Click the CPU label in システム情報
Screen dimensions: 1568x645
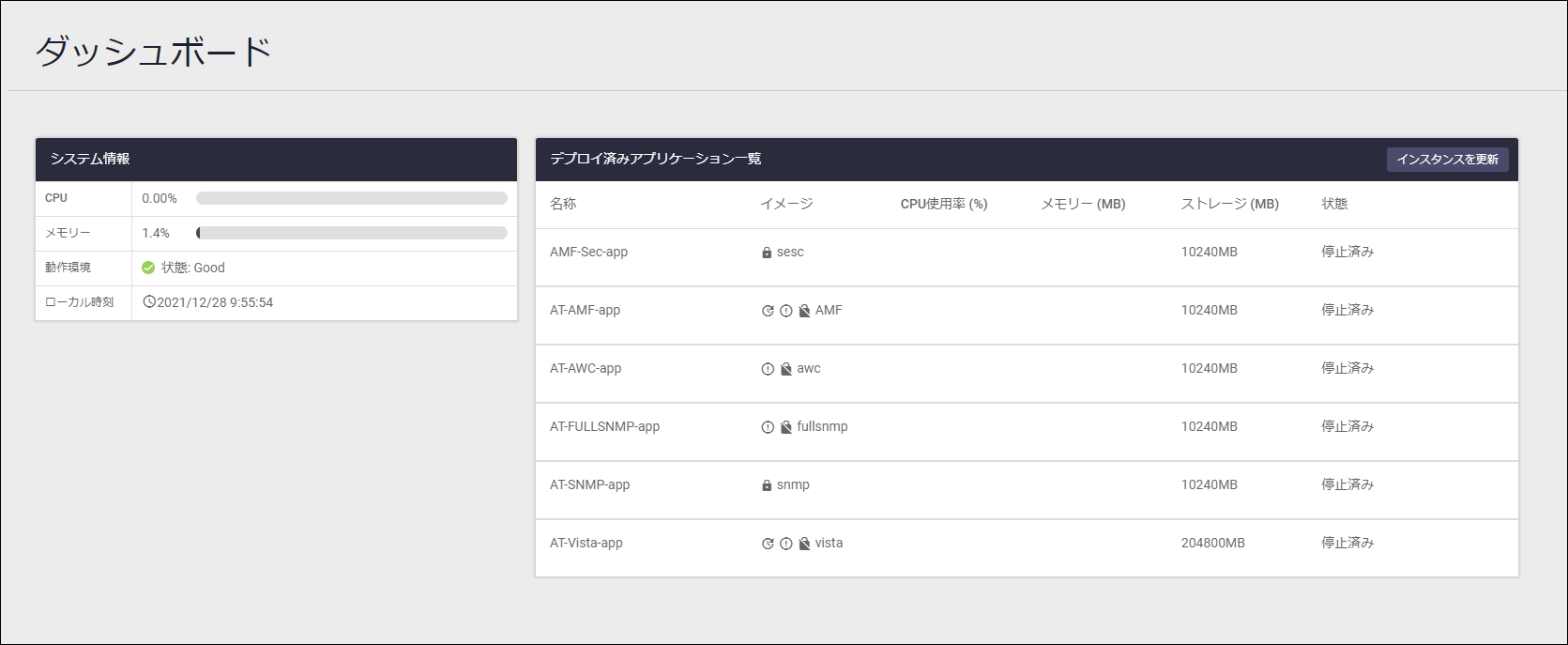pos(56,198)
